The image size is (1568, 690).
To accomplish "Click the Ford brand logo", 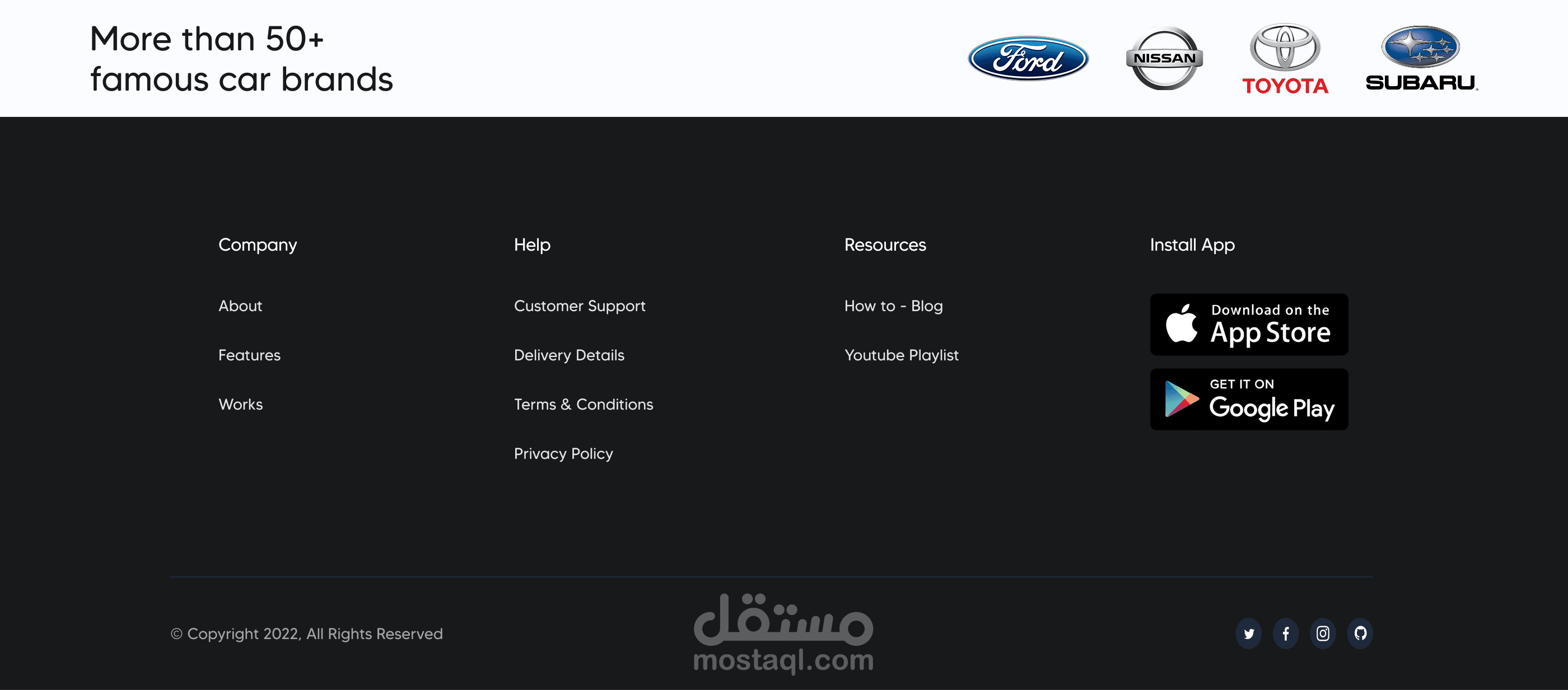I will click(1028, 58).
